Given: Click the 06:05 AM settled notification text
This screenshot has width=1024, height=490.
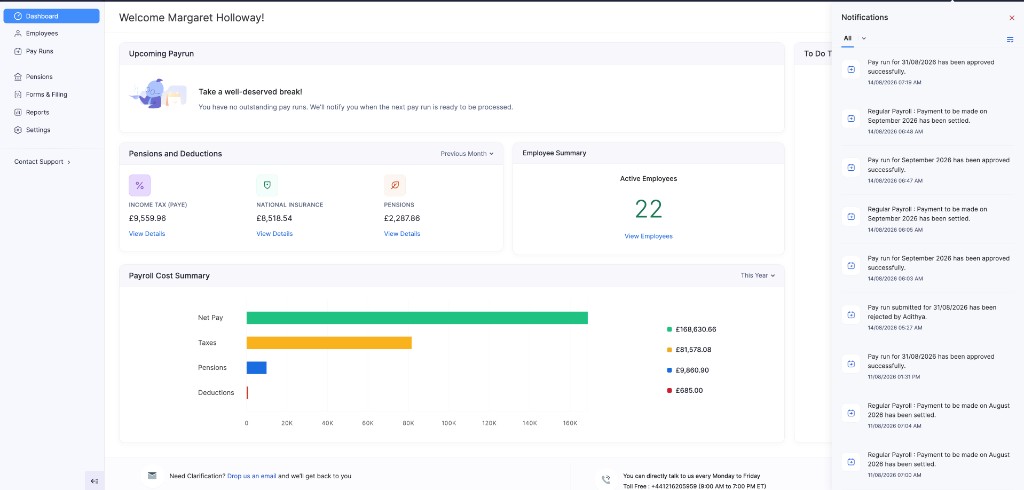Looking at the screenshot, I should coord(927,214).
